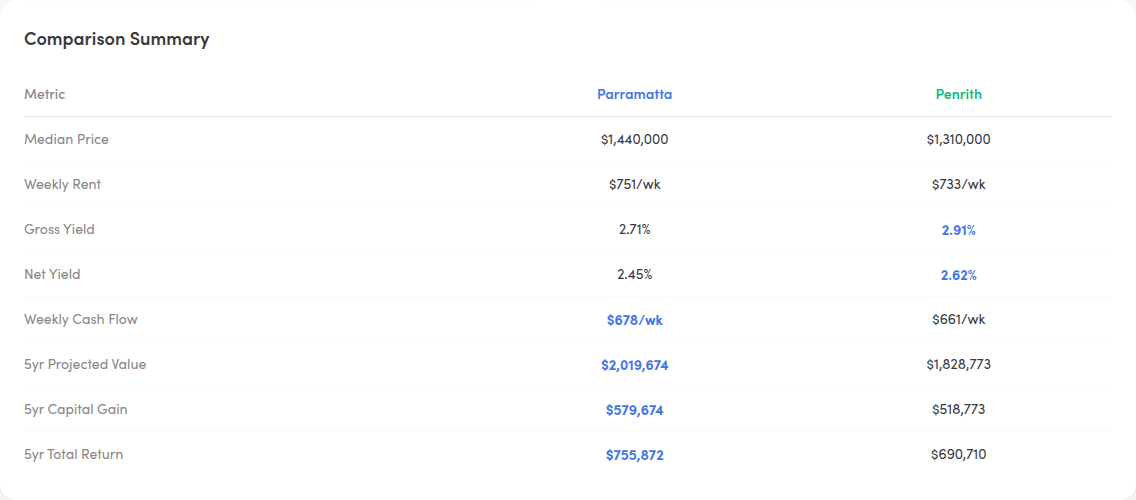
Task: Click the Parramatta column header
Action: pos(635,94)
